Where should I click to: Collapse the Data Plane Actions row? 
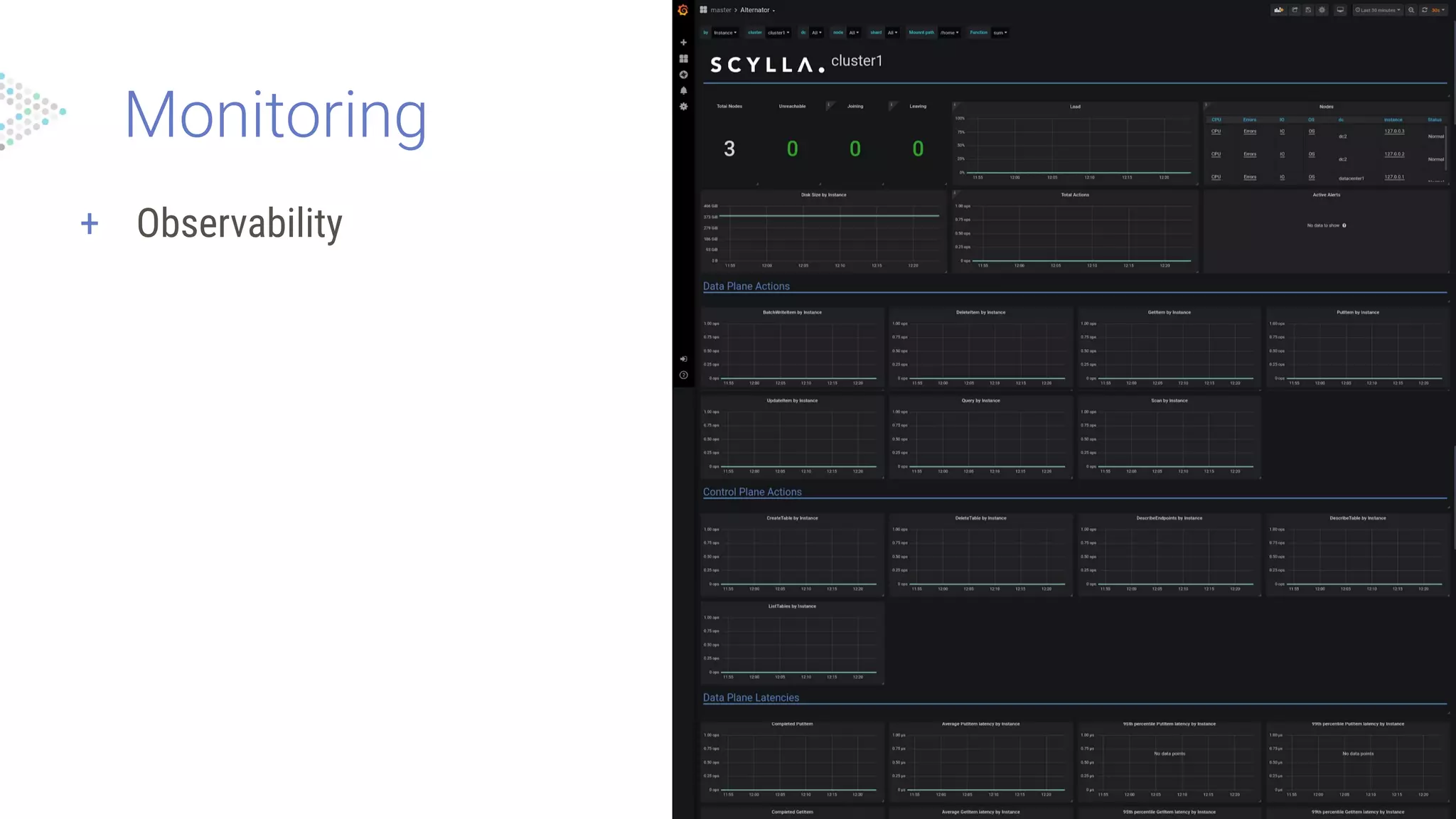746,287
